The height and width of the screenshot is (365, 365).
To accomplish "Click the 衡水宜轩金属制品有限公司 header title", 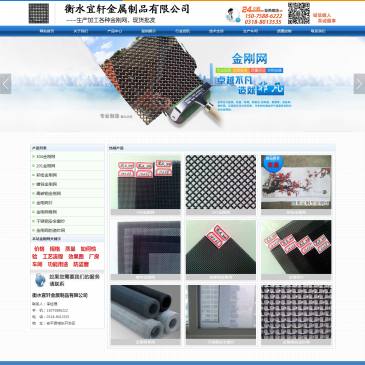I will pyautogui.click(x=127, y=9).
